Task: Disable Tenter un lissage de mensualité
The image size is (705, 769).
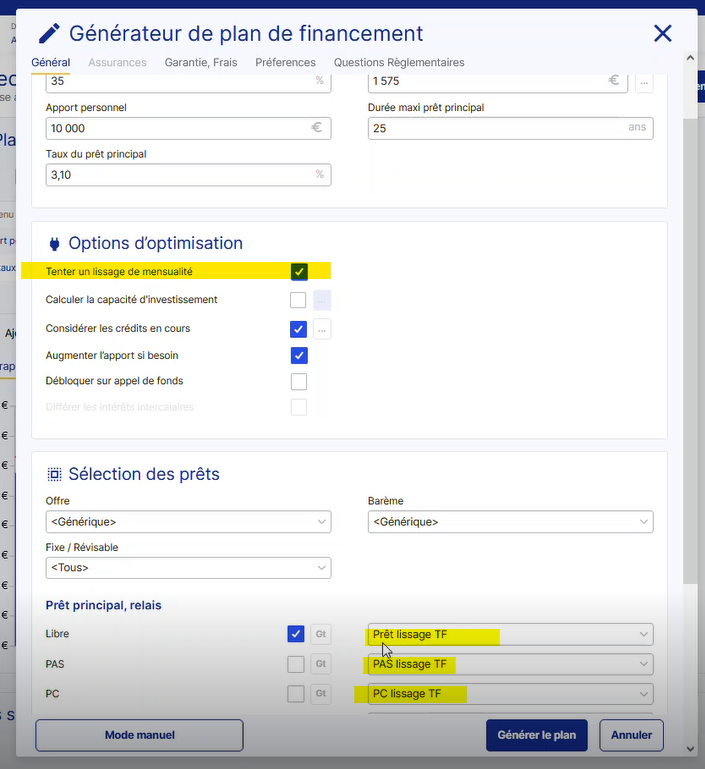Action: tap(298, 271)
